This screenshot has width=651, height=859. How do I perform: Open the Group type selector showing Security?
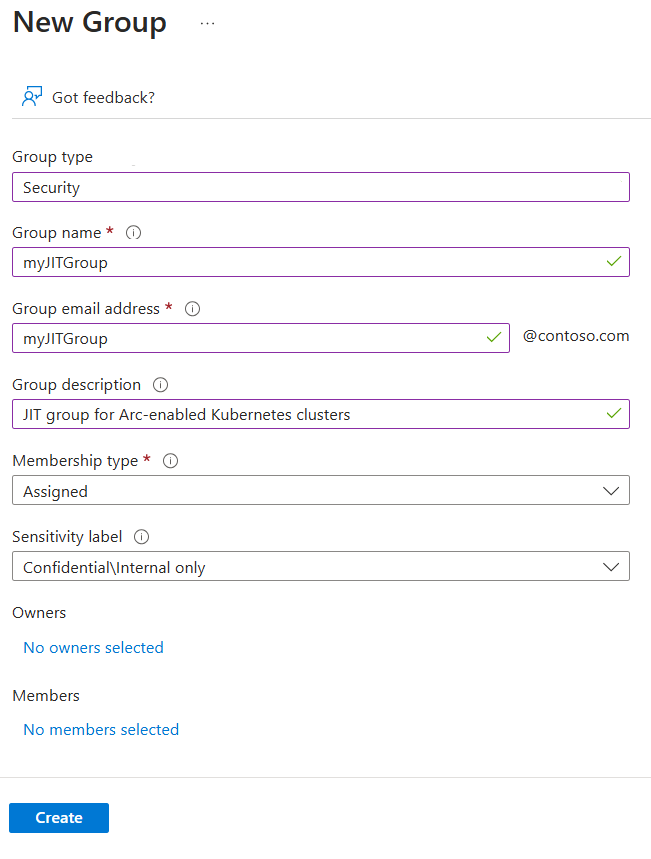point(320,187)
